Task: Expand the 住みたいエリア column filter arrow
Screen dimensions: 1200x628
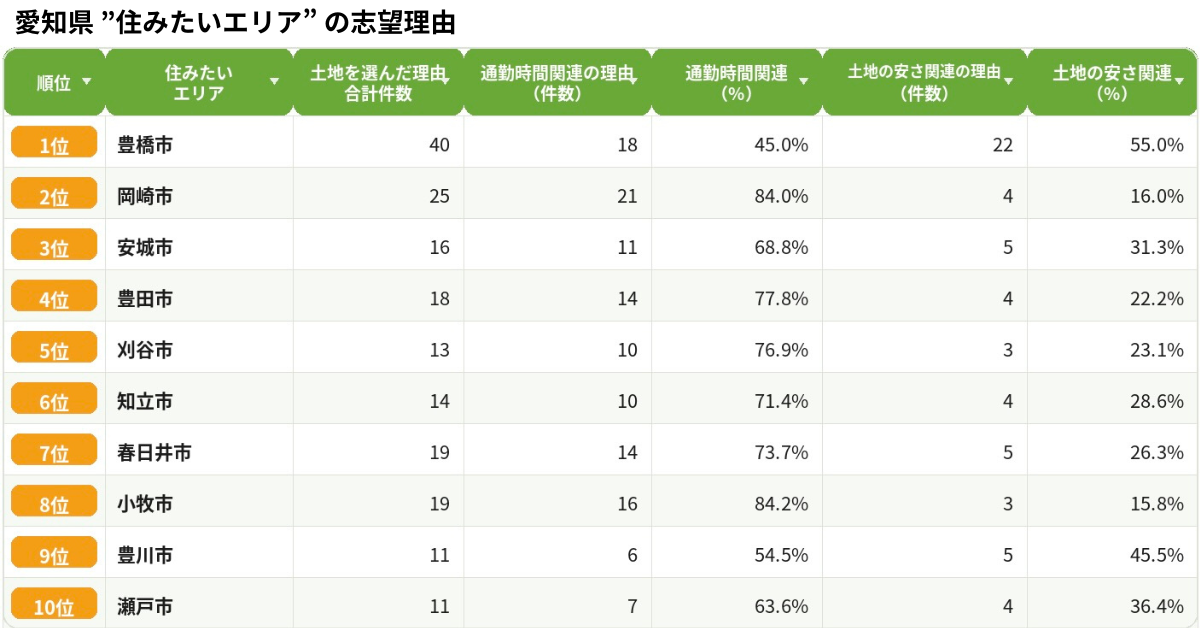Action: click(x=275, y=82)
